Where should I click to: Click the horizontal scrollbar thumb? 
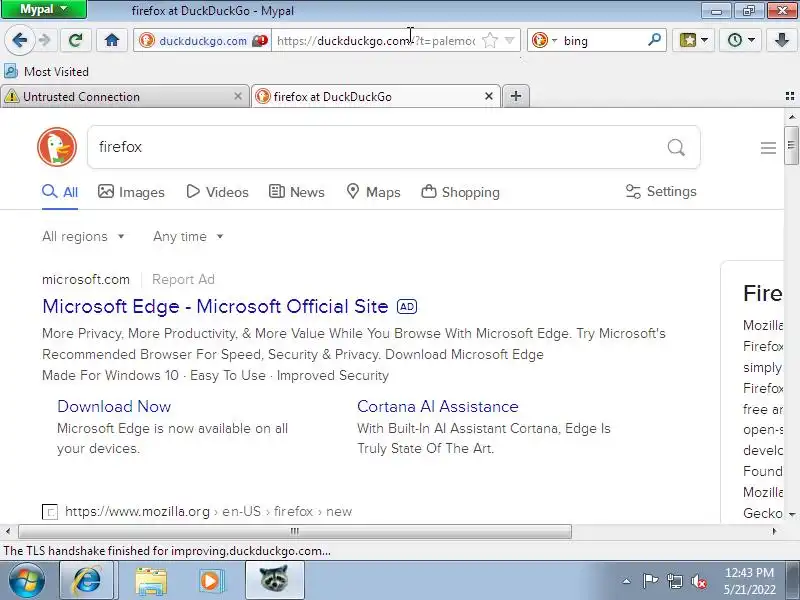[295, 531]
